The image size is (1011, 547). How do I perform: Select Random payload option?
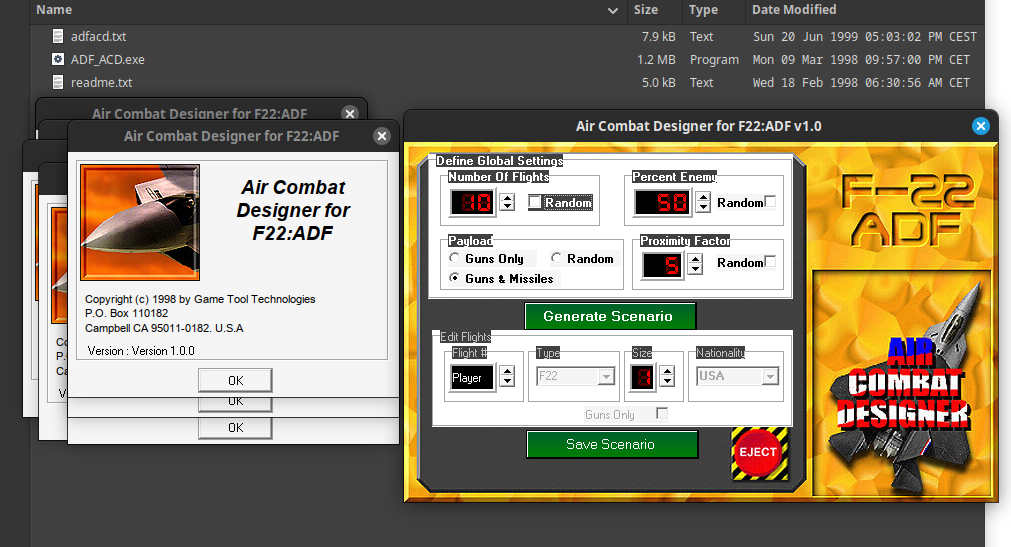pyautogui.click(x=556, y=258)
